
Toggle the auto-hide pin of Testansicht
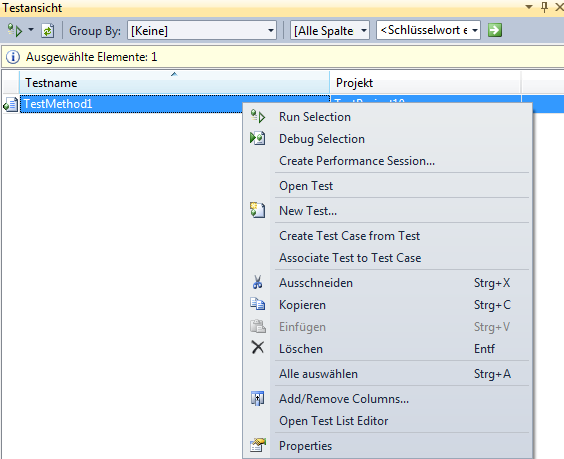click(x=545, y=7)
